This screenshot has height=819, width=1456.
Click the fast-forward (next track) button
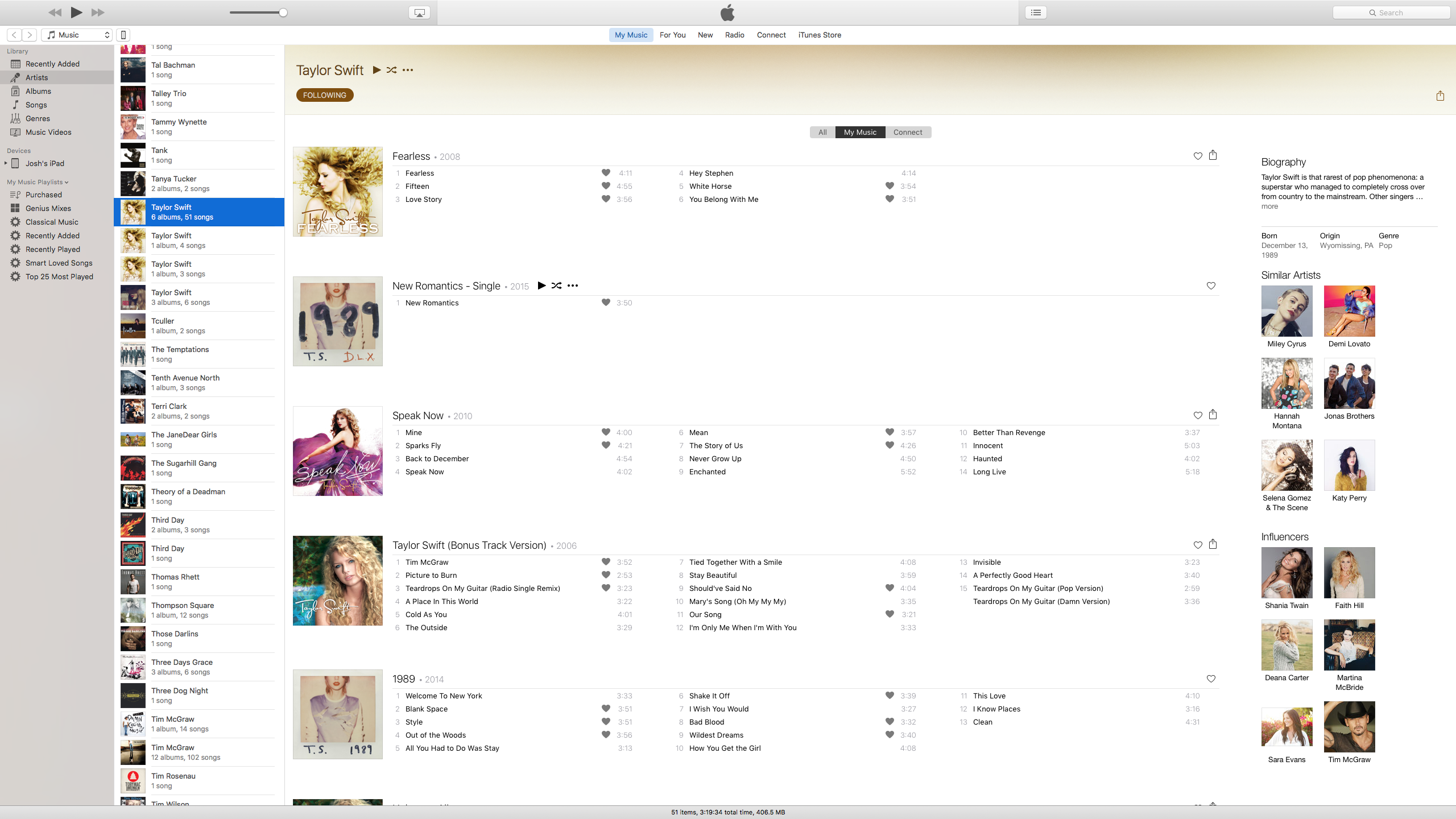click(98, 12)
